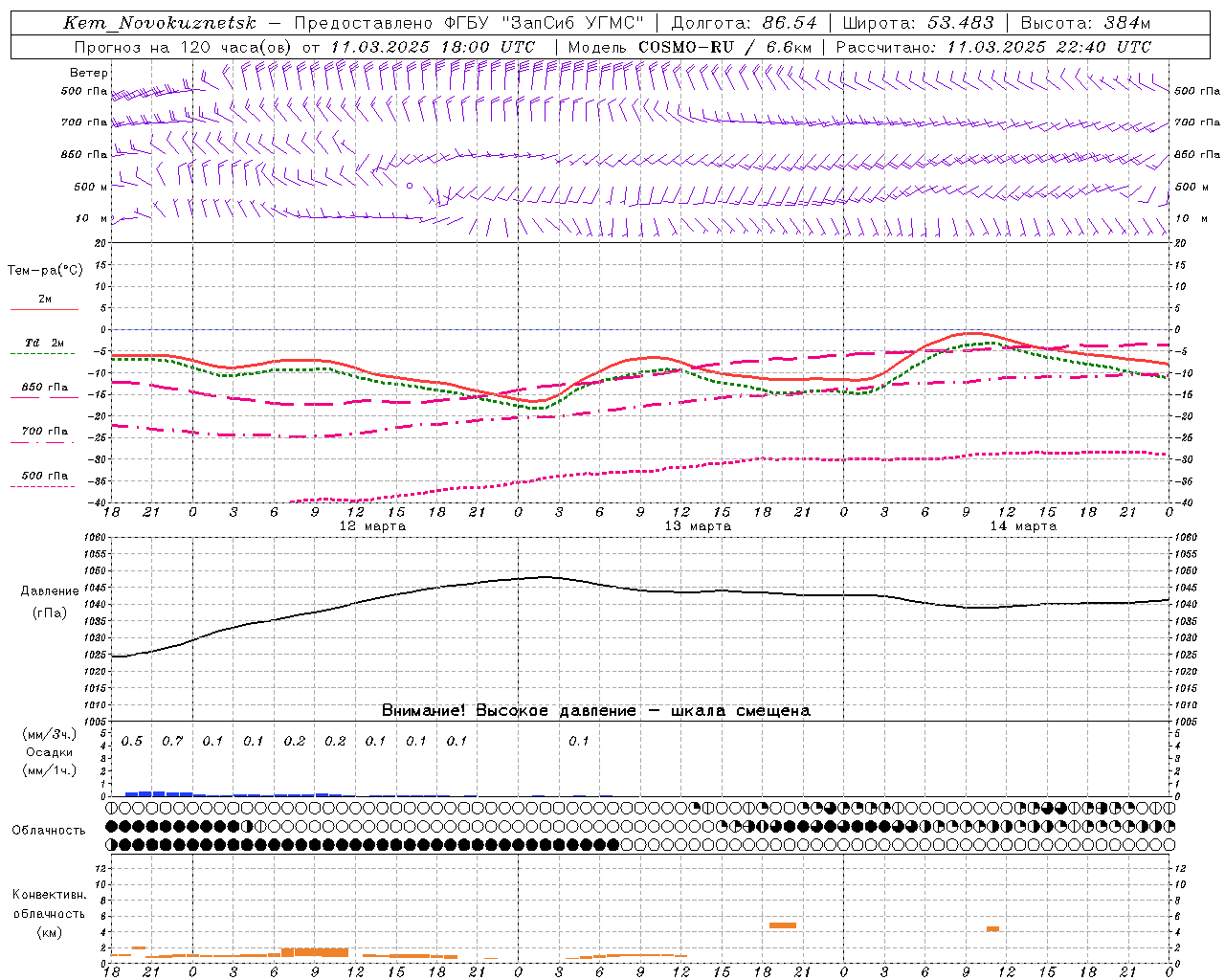Click '850 гПа' entry in temperature legend
1225x980 pixels.
pos(45,388)
